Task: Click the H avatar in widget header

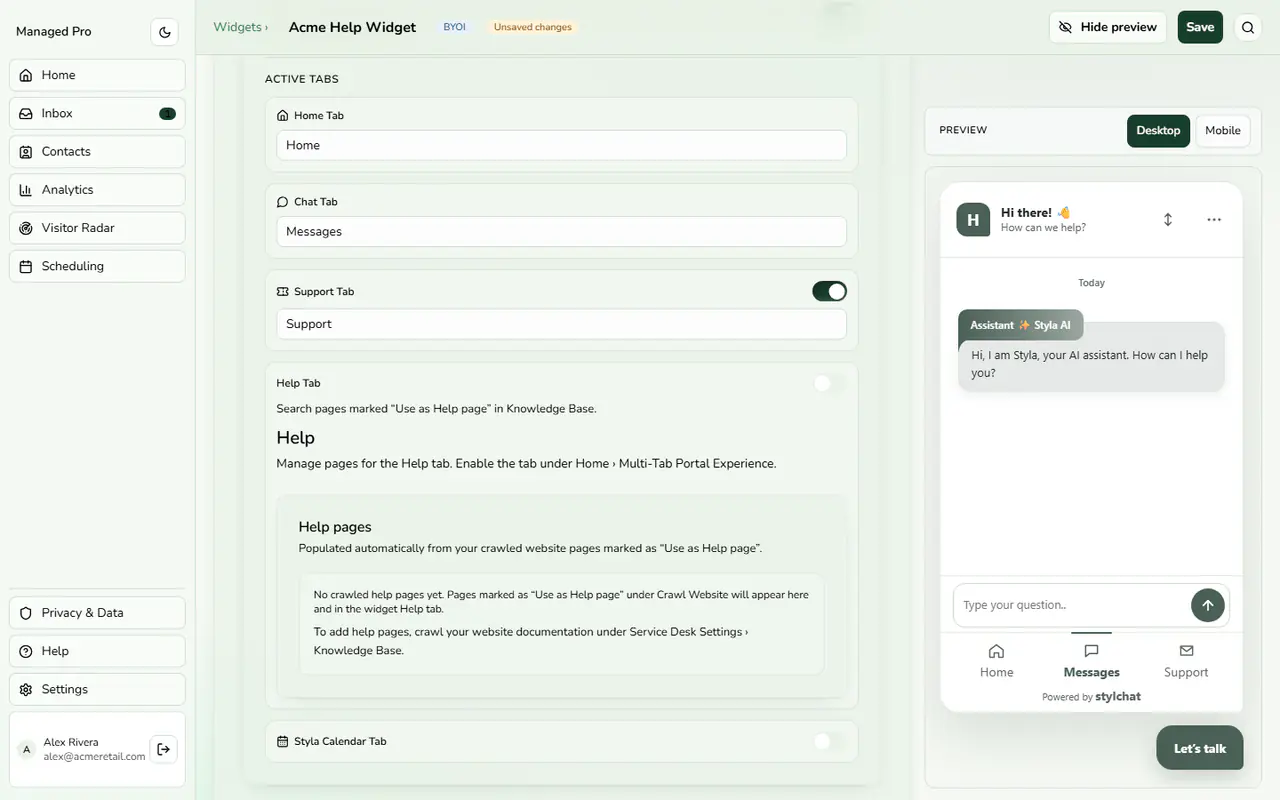Action: 973,220
